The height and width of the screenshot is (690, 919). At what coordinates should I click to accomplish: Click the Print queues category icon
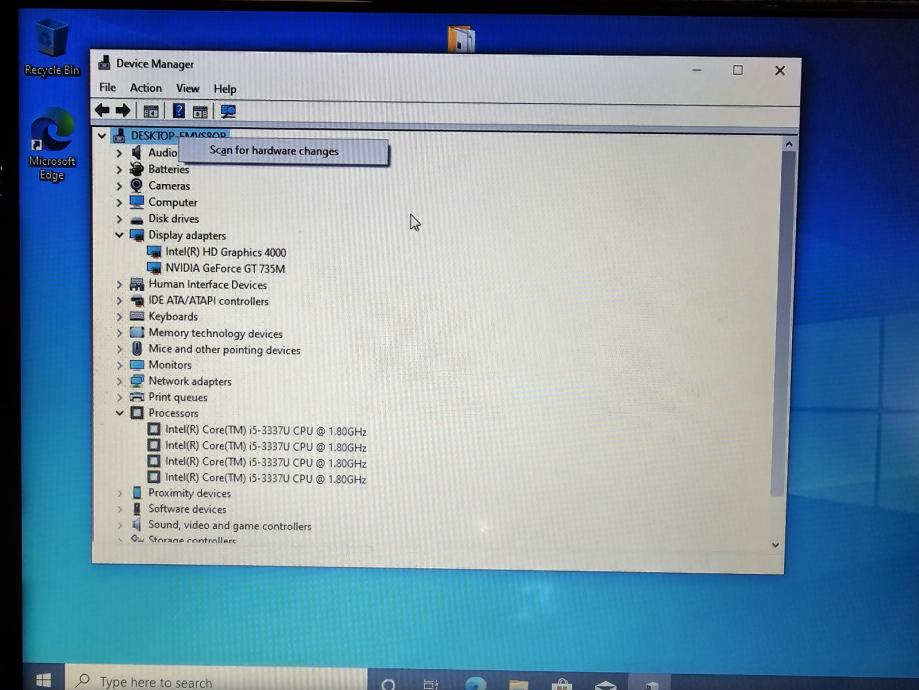137,397
